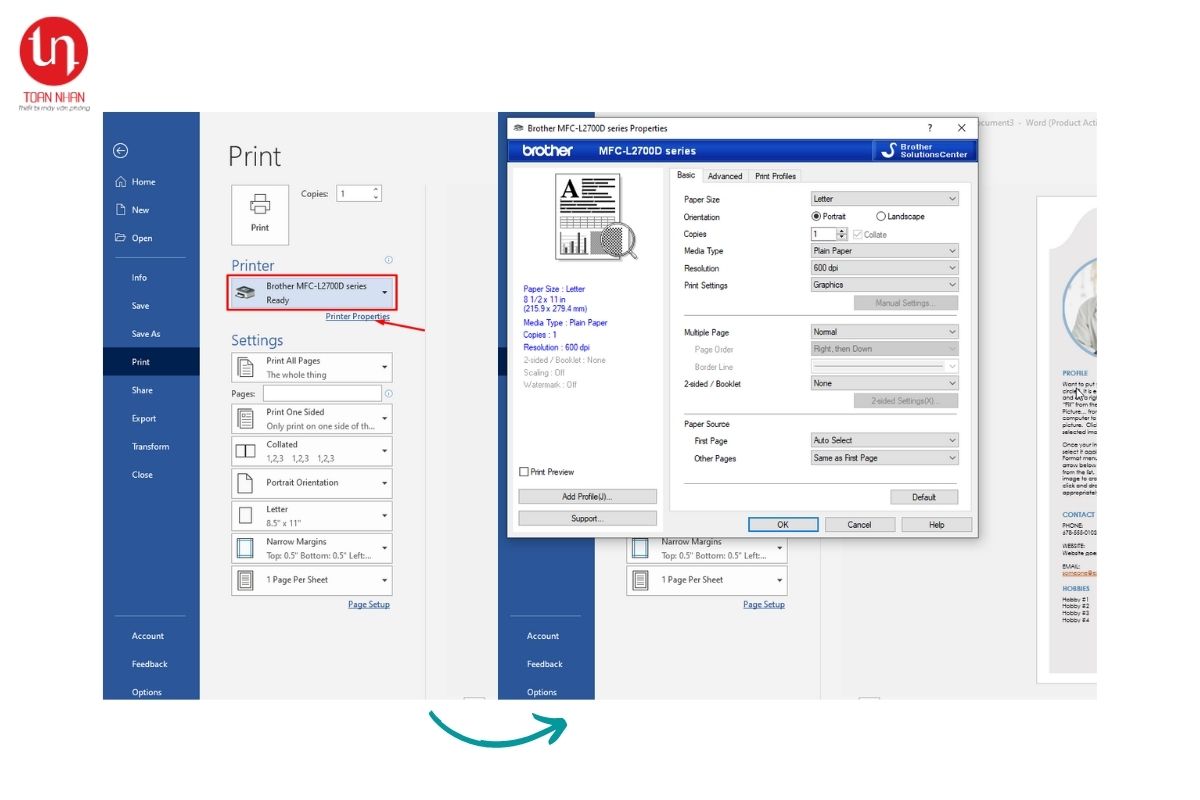The image size is (1200, 800).
Task: Click the Help button beside Cancel
Action: (937, 524)
